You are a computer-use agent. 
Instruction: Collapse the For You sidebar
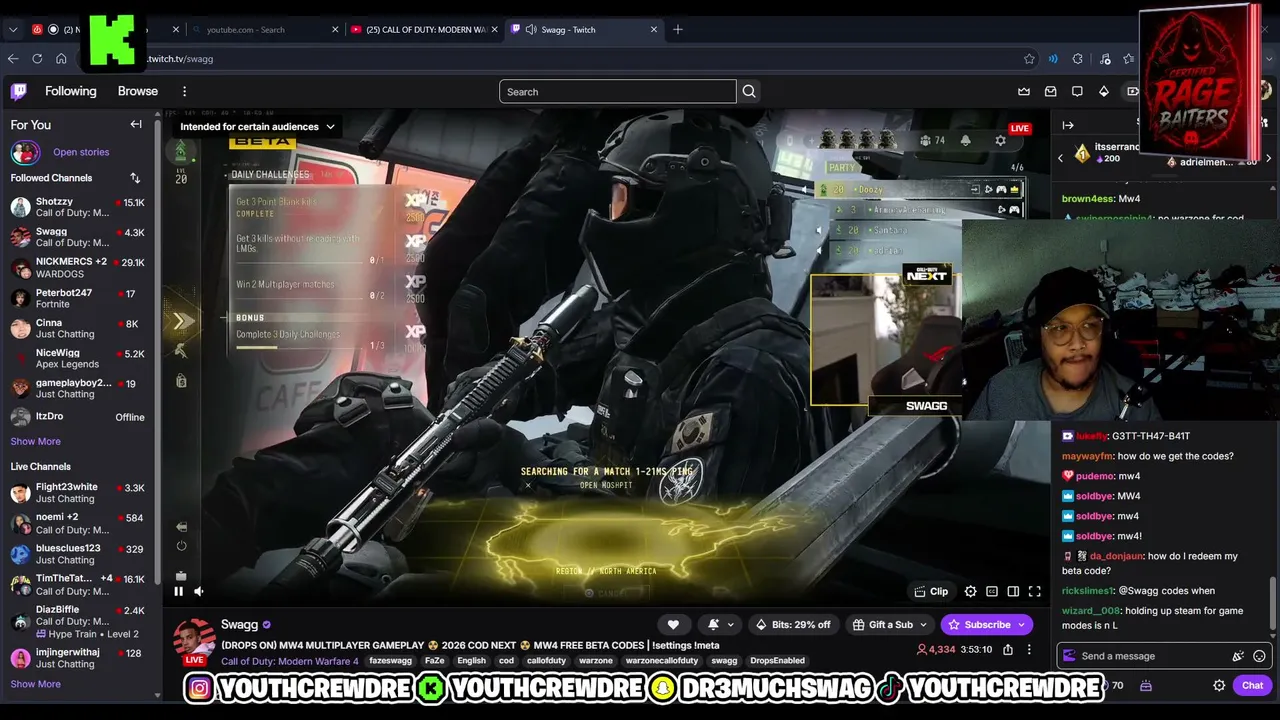(136, 125)
